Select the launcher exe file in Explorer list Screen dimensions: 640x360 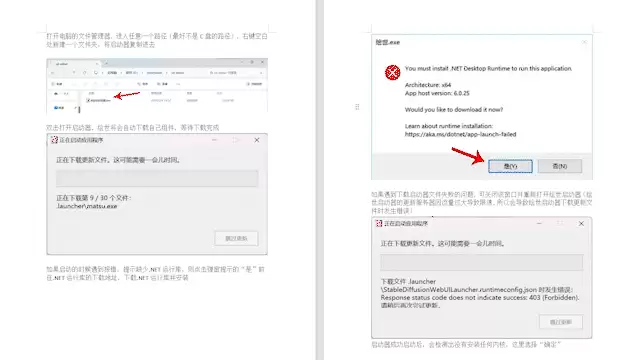point(98,100)
